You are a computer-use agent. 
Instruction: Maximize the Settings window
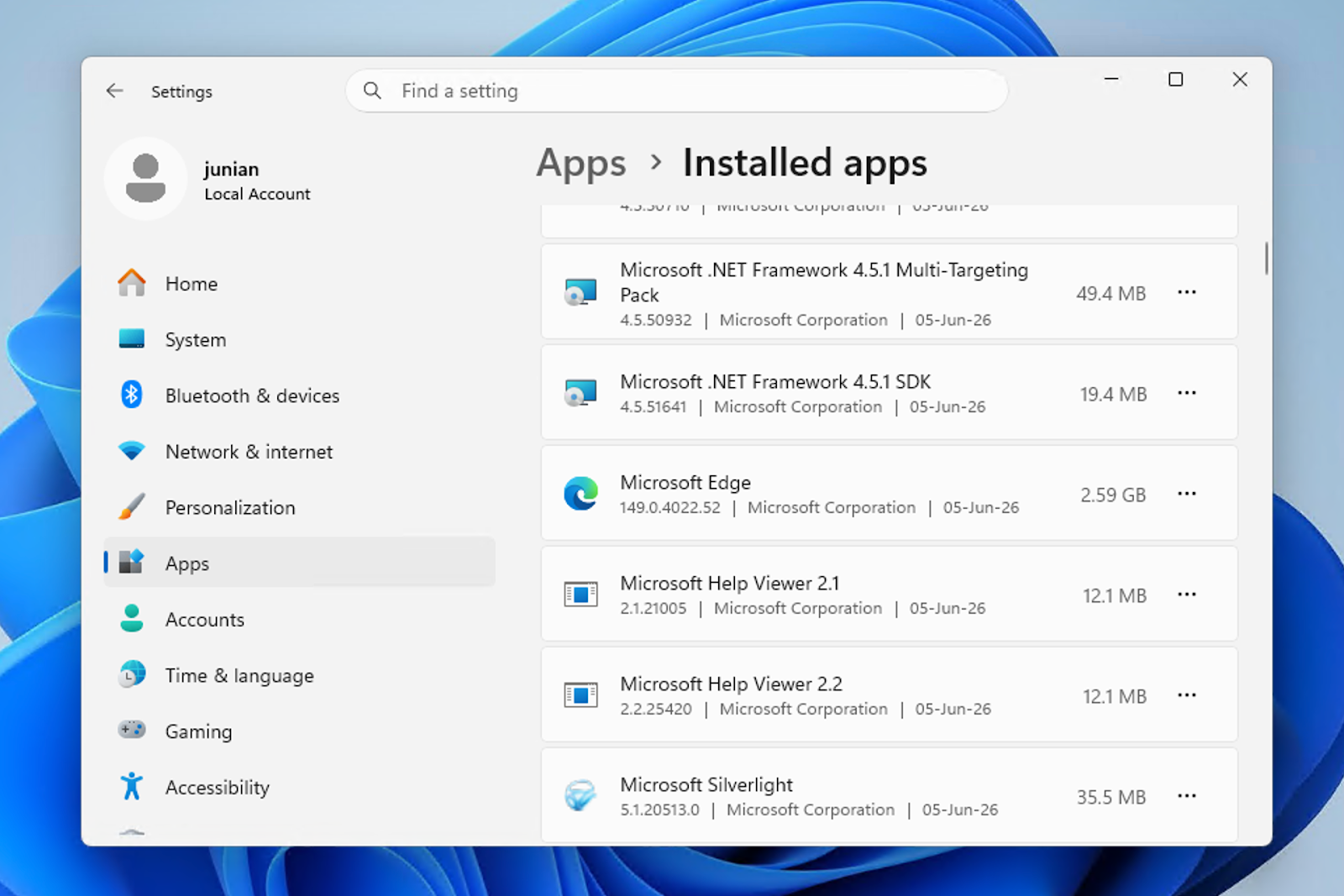click(1176, 80)
